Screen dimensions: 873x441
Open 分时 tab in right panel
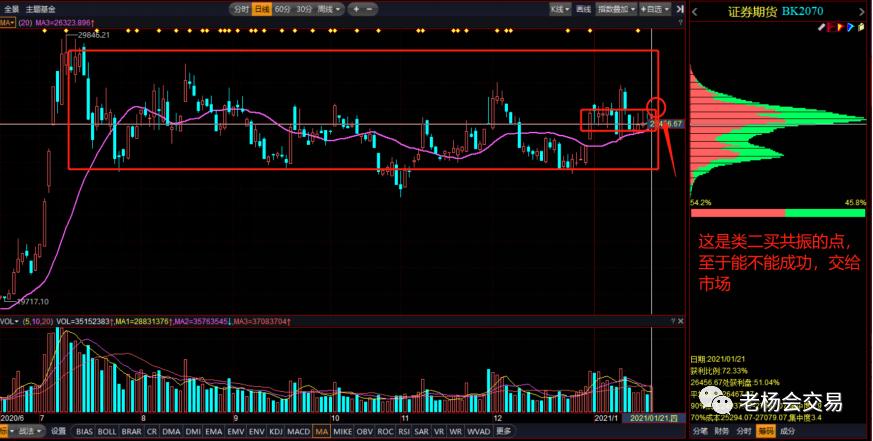(x=744, y=432)
